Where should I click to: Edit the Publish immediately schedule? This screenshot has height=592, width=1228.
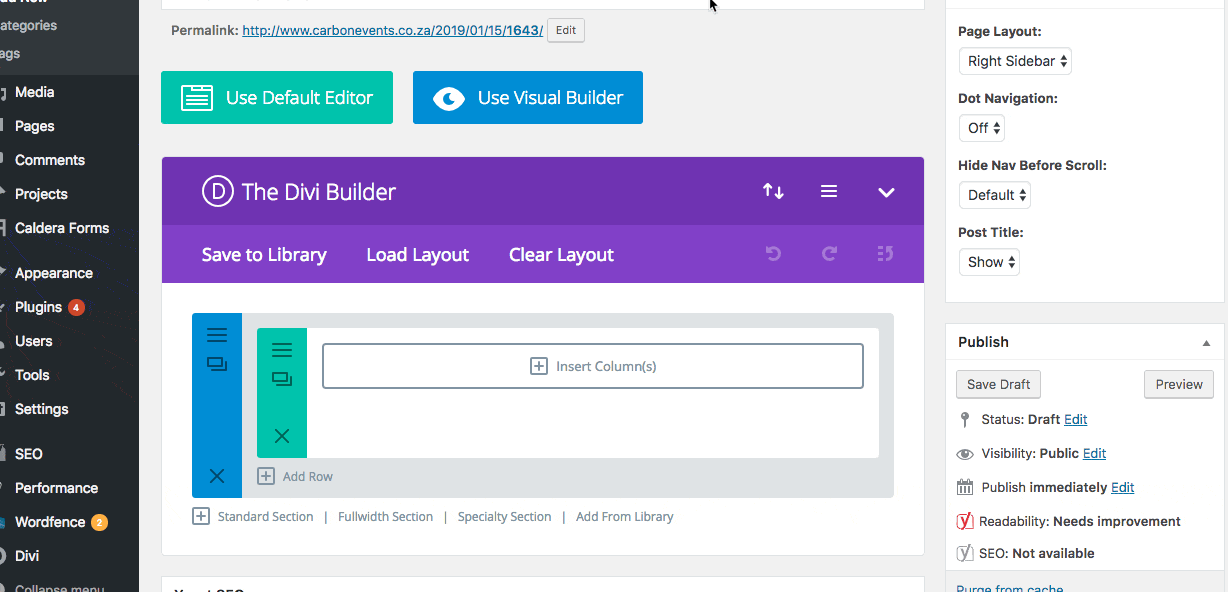[x=1122, y=488]
